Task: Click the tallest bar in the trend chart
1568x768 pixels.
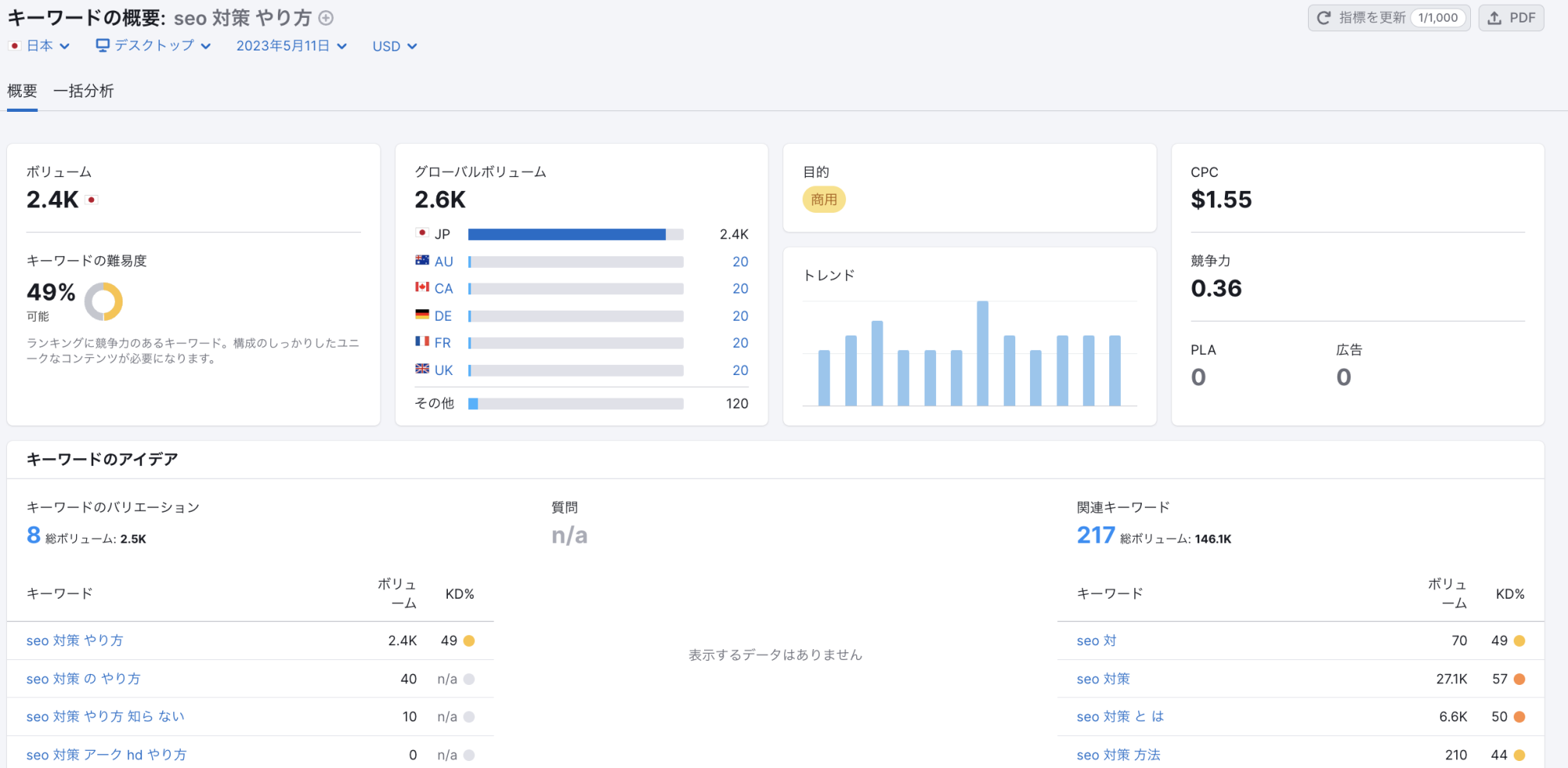Action: pos(983,349)
